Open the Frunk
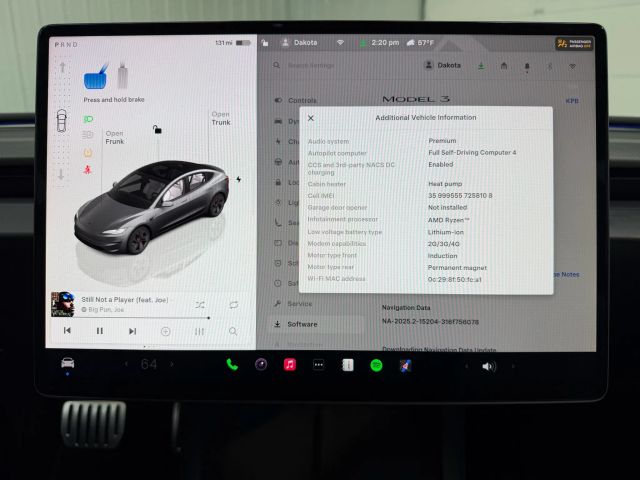640x480 pixels. (114, 138)
